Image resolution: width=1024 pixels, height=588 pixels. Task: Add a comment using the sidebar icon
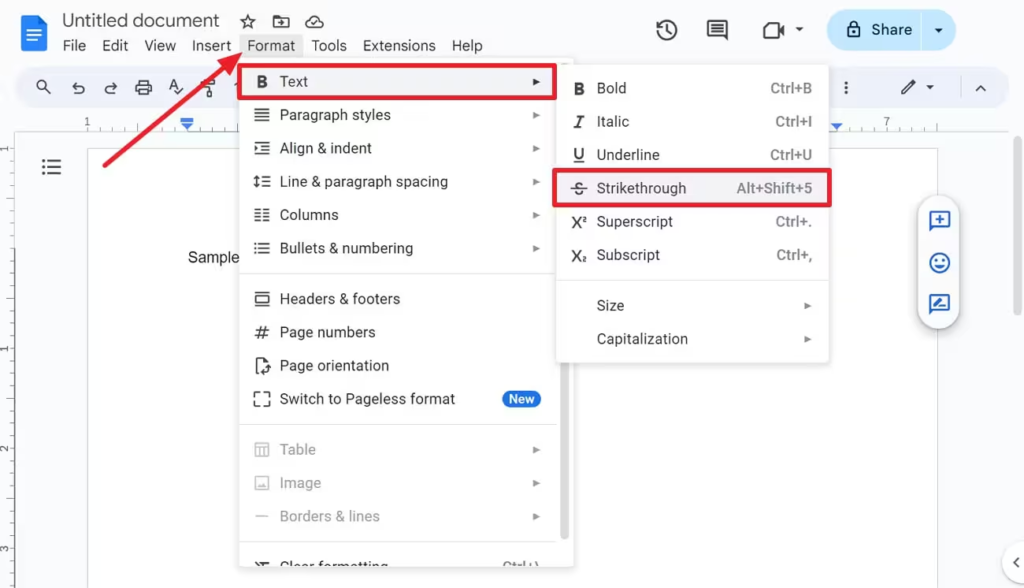coord(939,221)
